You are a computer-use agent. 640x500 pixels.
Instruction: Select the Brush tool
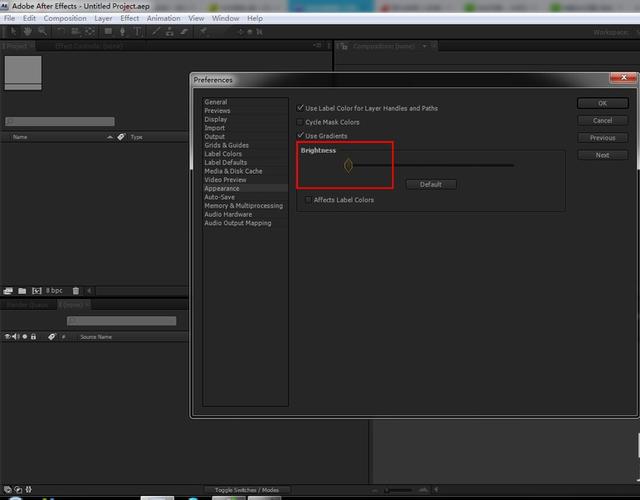pyautogui.click(x=156, y=31)
